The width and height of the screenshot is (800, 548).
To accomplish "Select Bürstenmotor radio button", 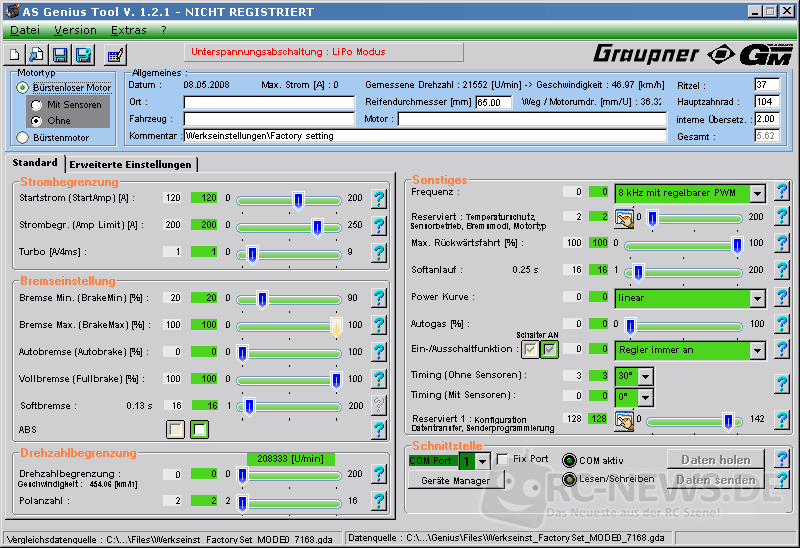I will click(x=22, y=137).
